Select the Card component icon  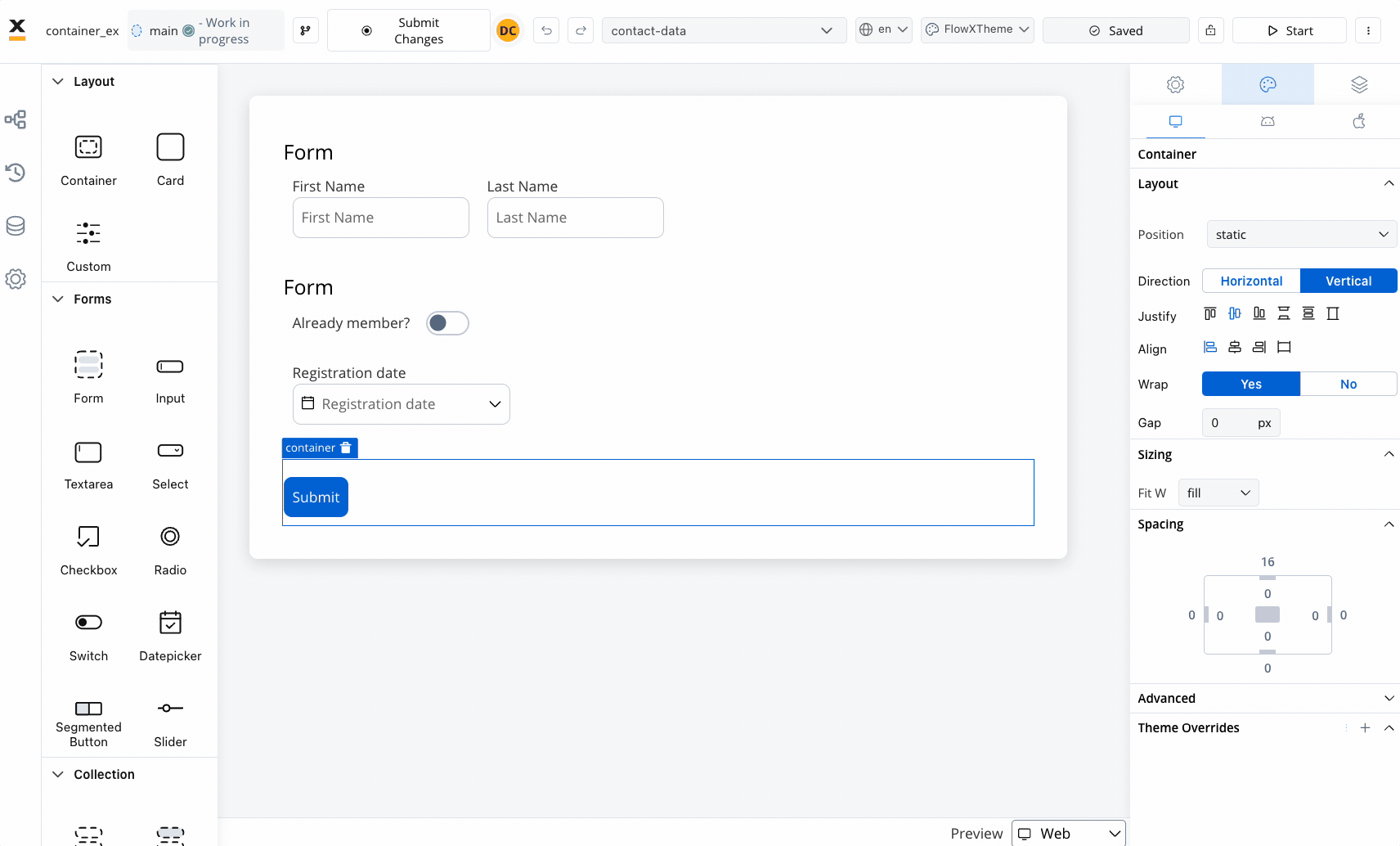170,147
